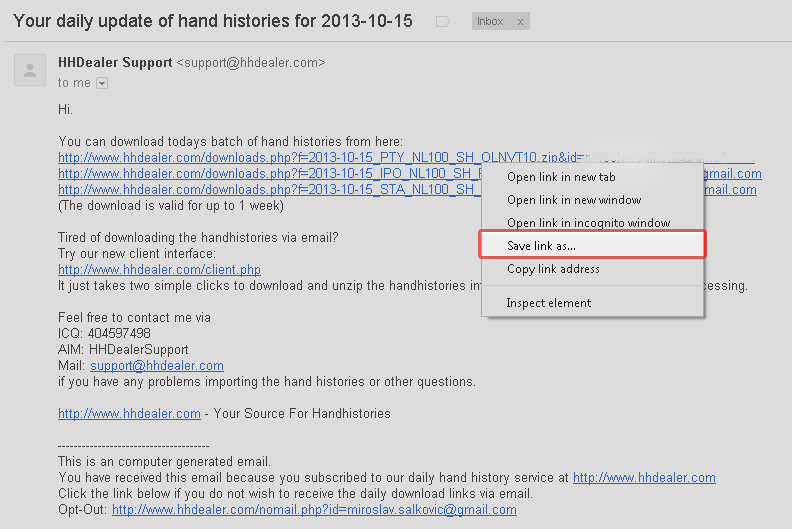The height and width of the screenshot is (529, 792).
Task: Click the support@hhdealer.com mail link
Action: (157, 366)
